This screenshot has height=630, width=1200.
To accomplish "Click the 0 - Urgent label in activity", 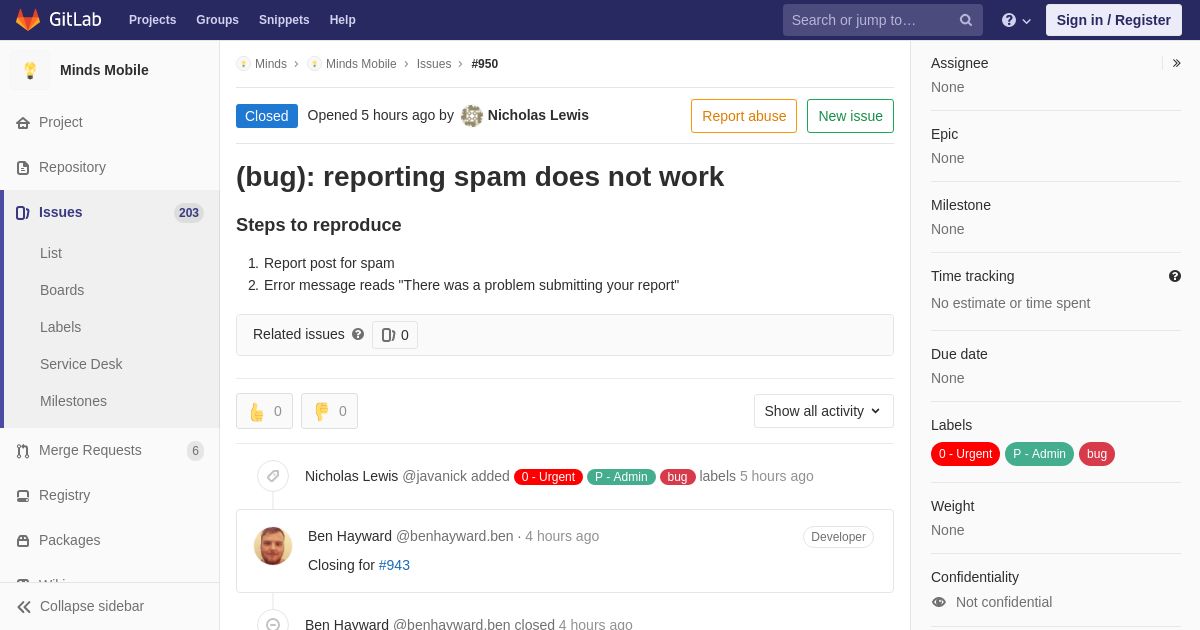I will pos(548,477).
